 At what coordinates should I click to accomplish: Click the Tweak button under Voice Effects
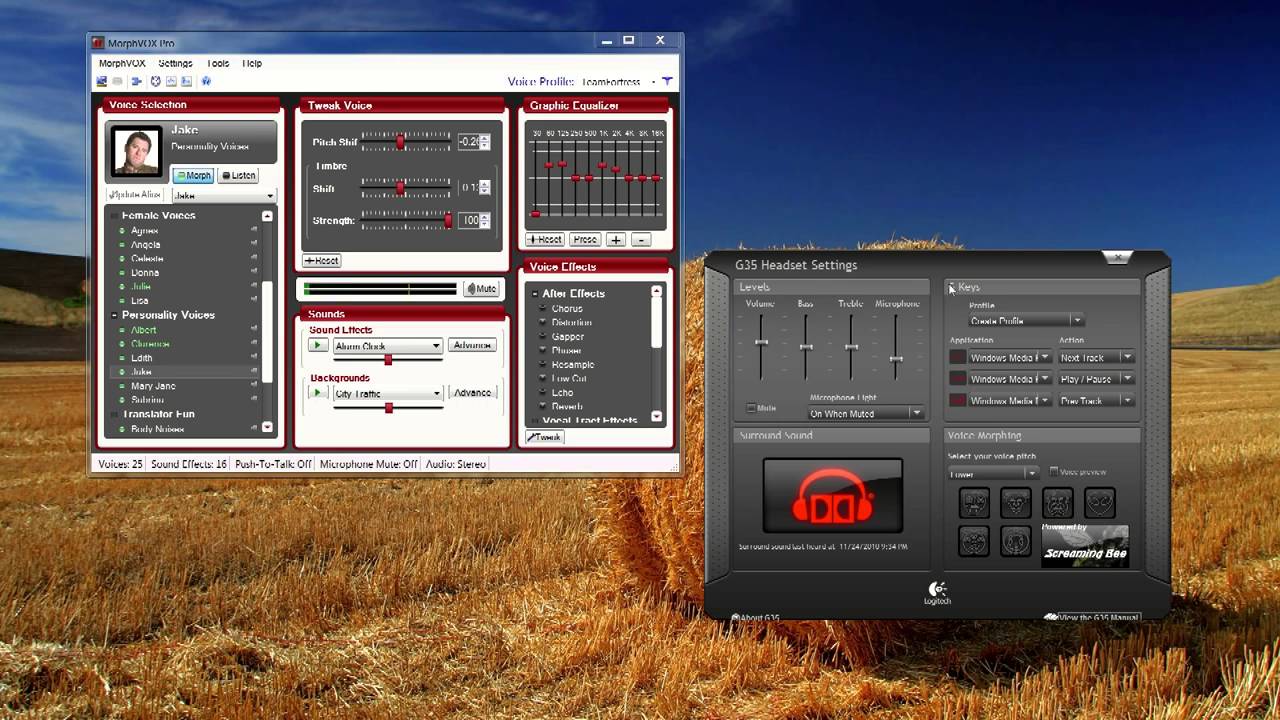(x=545, y=437)
